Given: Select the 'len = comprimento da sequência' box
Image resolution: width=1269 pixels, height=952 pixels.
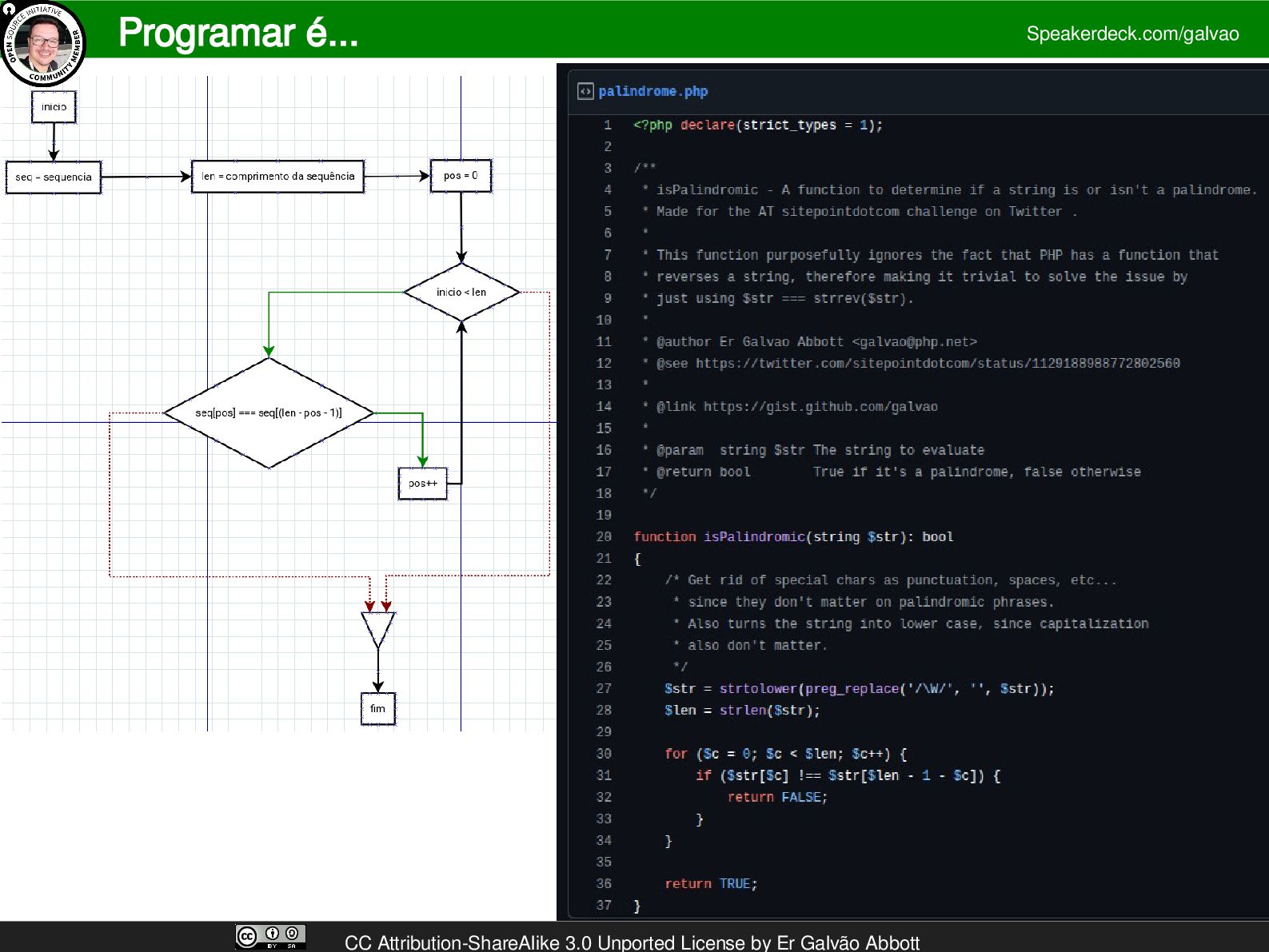Looking at the screenshot, I should (x=278, y=176).
